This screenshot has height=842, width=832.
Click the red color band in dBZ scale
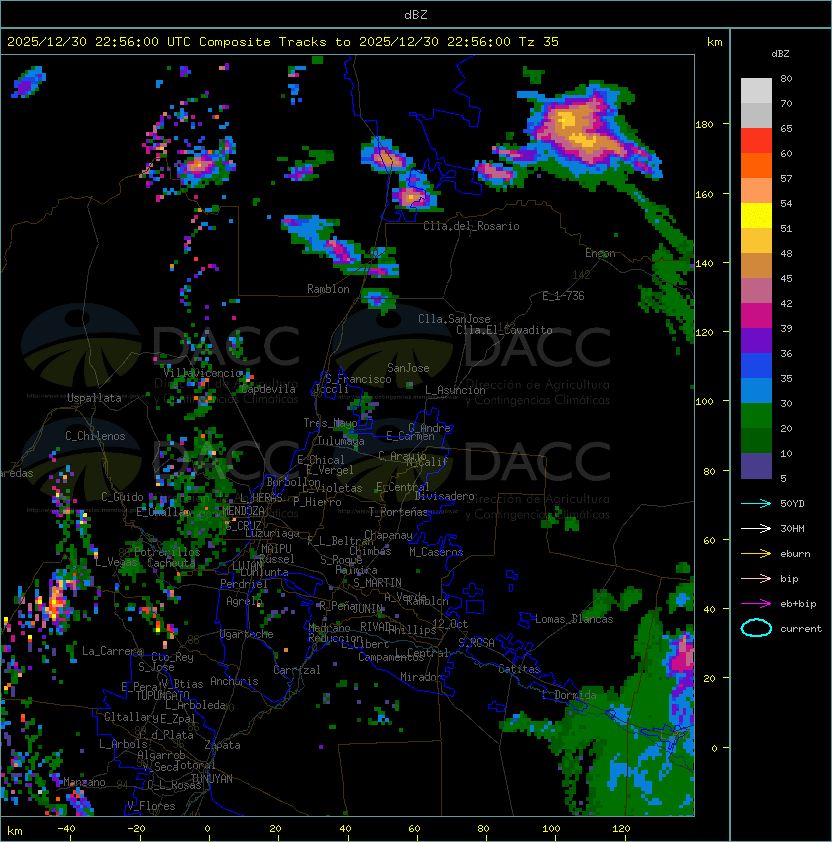756,141
